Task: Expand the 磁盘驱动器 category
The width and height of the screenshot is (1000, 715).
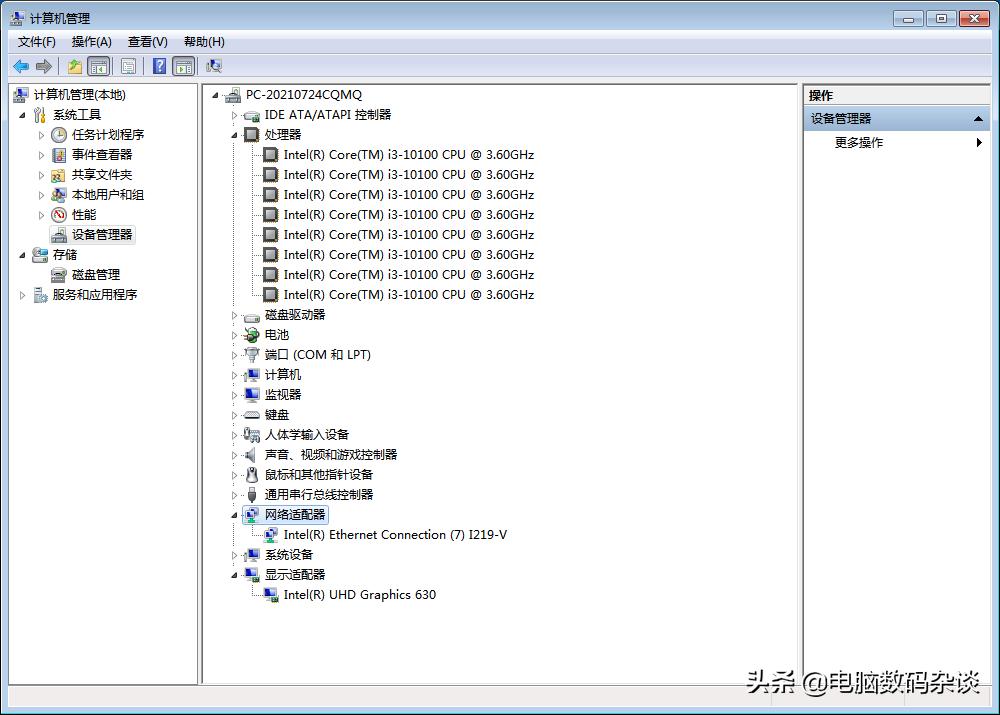Action: (x=234, y=314)
